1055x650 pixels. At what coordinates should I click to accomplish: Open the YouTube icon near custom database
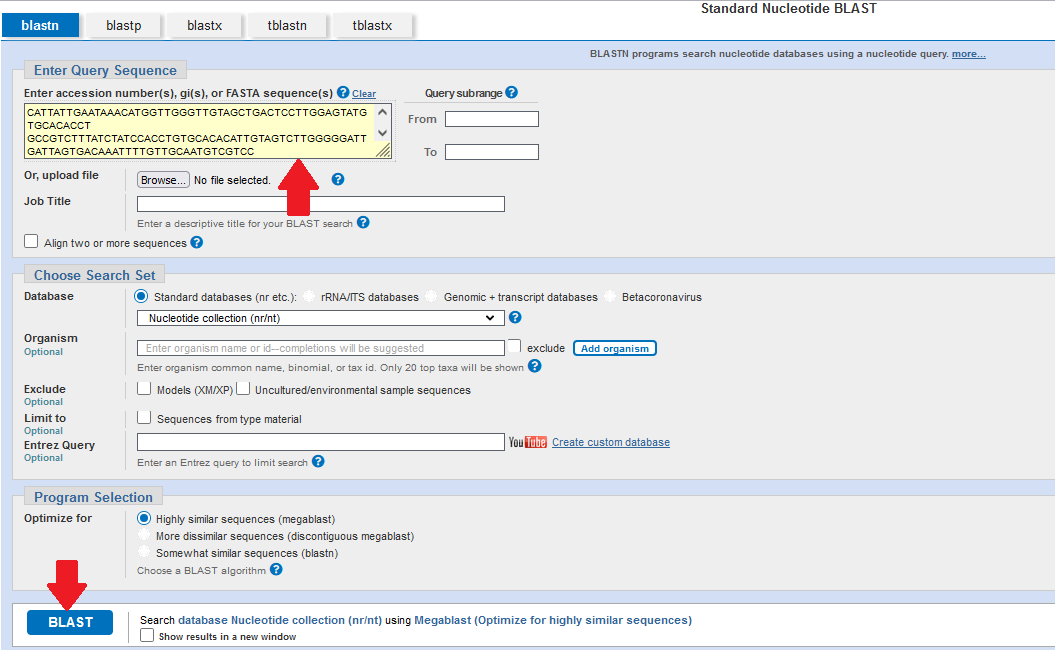pos(528,442)
